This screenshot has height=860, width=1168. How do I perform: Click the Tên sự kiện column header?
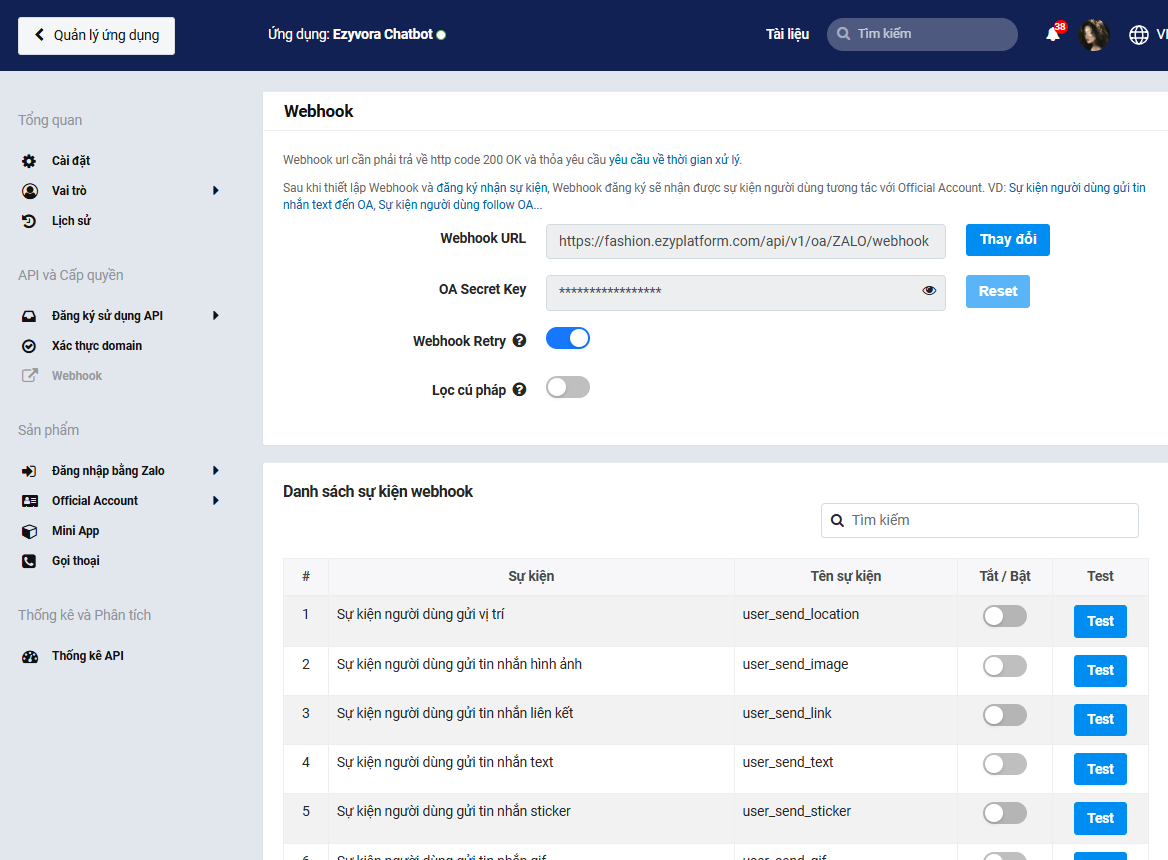[845, 576]
